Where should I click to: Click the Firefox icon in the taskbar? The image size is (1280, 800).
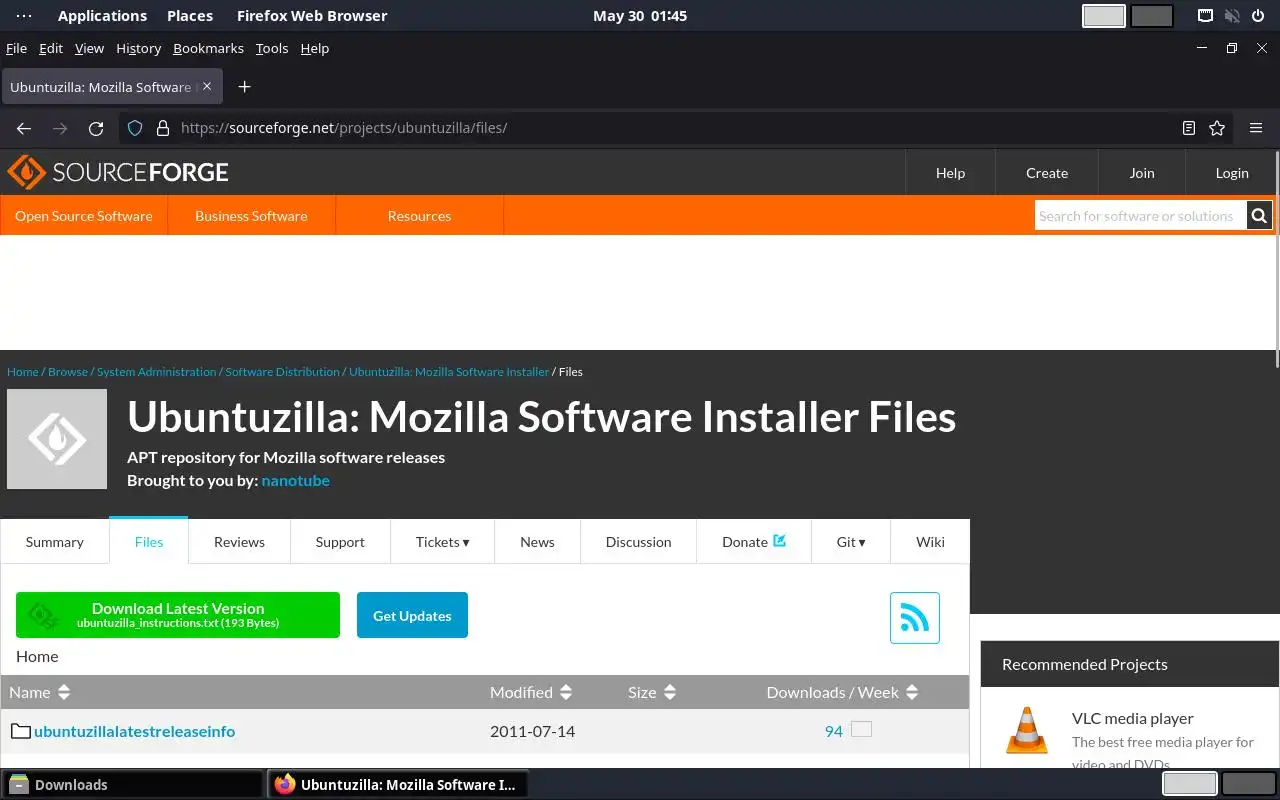coord(285,785)
